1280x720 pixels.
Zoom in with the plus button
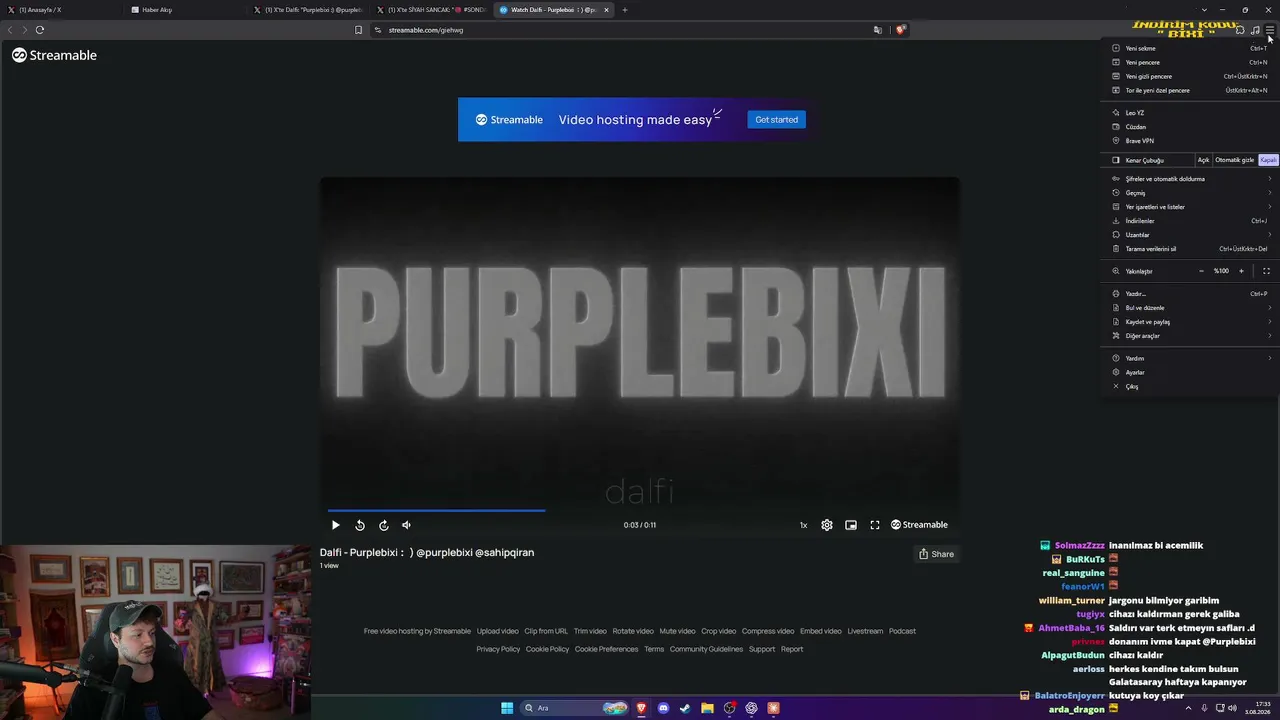[1241, 271]
